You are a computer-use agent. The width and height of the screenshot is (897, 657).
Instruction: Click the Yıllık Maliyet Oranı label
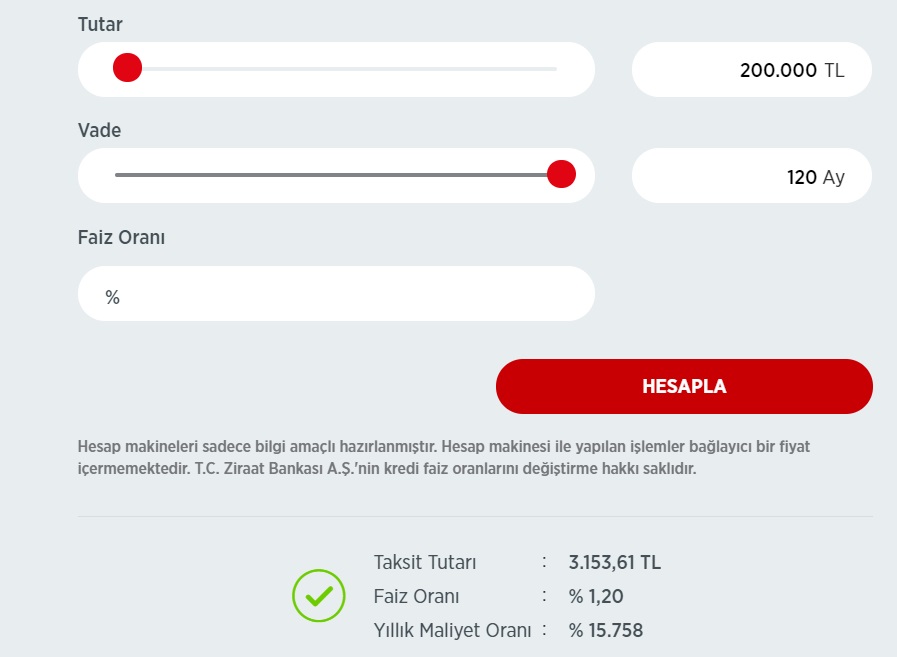[x=453, y=630]
